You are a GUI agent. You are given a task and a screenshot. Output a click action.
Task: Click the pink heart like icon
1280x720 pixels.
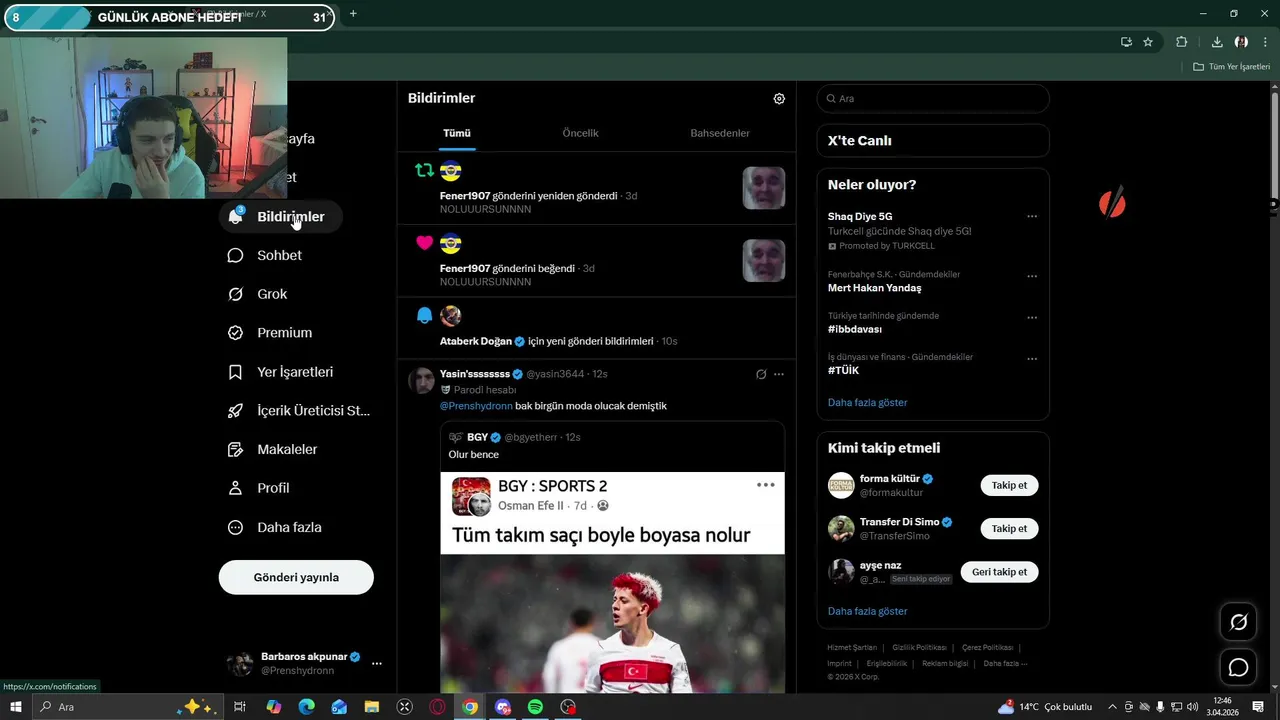425,243
